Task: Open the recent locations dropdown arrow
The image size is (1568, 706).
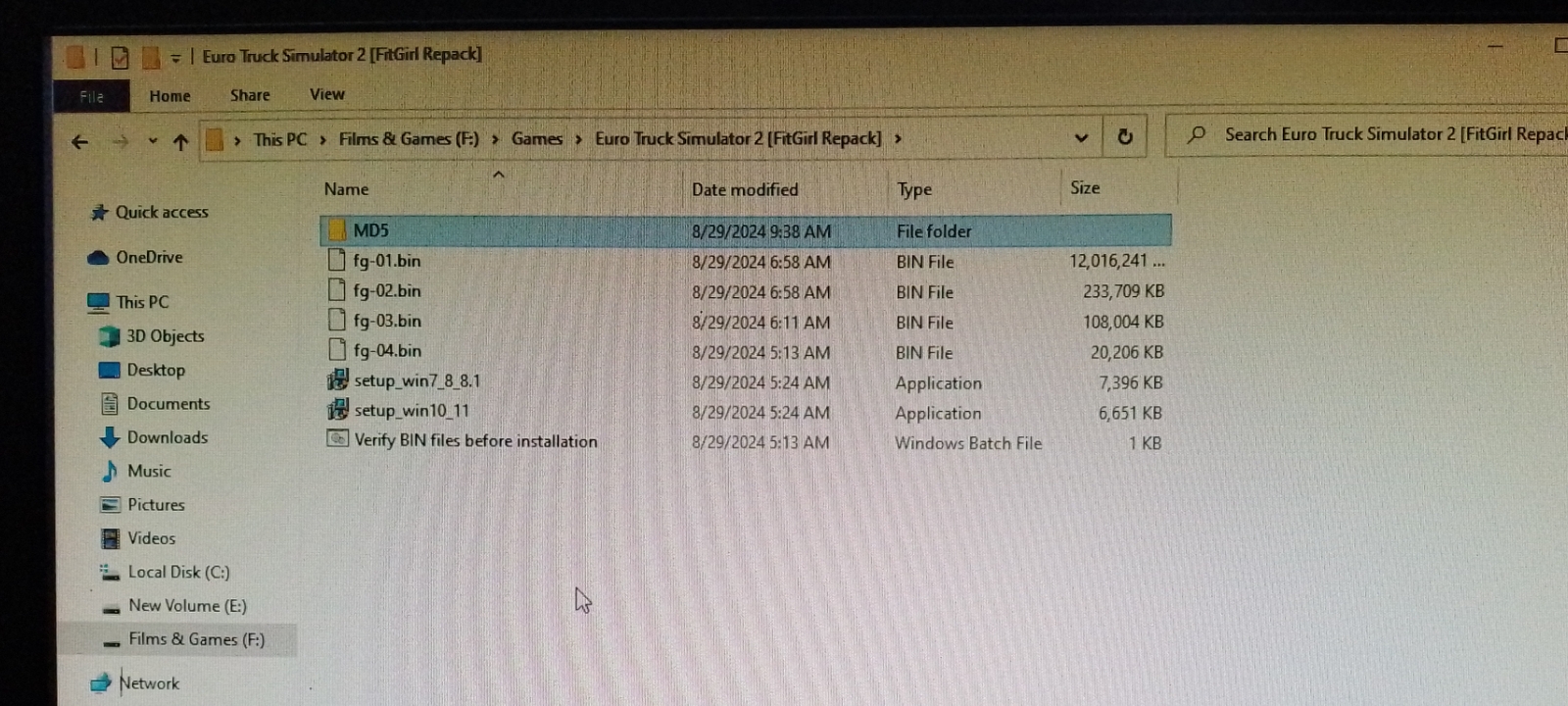Action: click(x=153, y=141)
